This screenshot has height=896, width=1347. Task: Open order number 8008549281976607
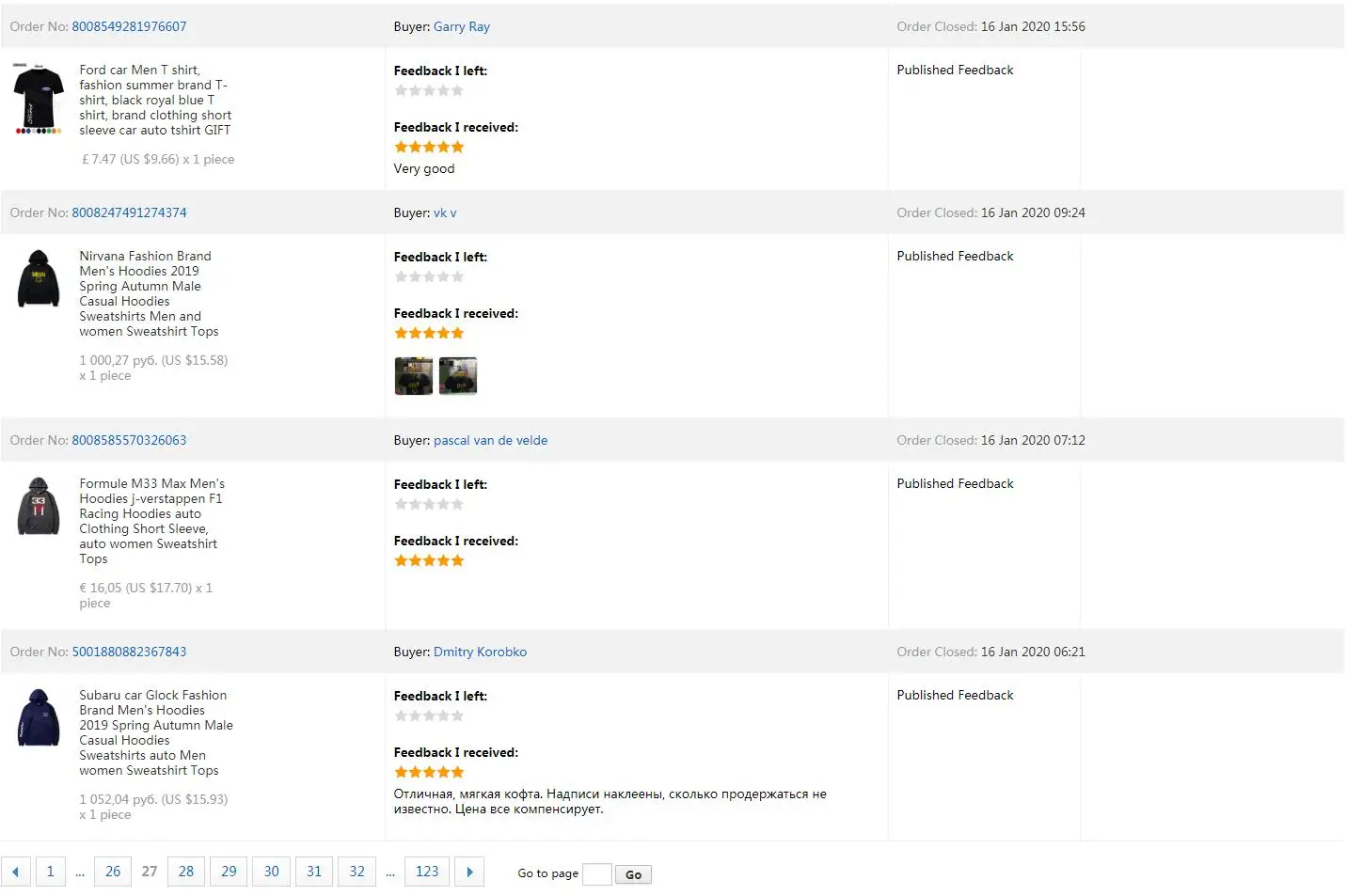129,26
